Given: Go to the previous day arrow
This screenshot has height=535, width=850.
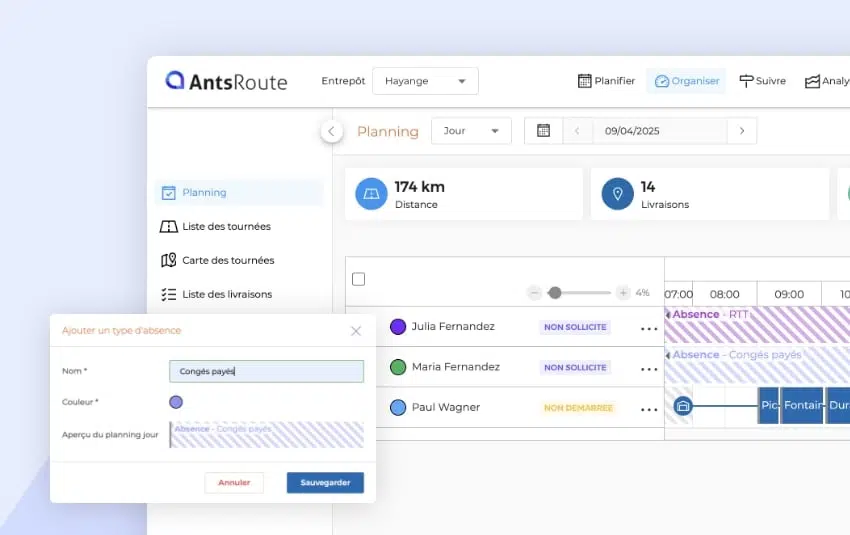Looking at the screenshot, I should [x=577, y=131].
